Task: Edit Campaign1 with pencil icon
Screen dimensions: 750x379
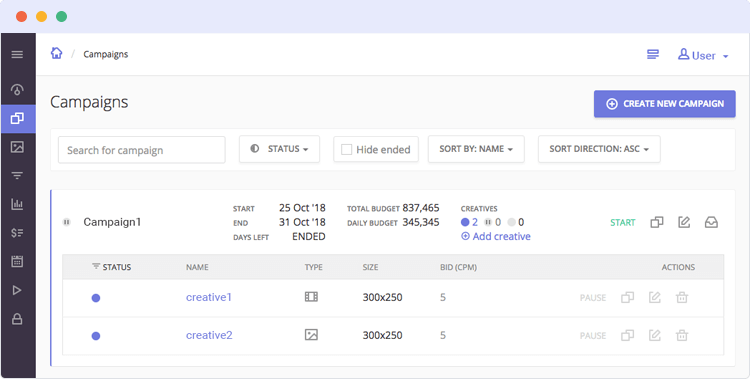Action: [684, 222]
